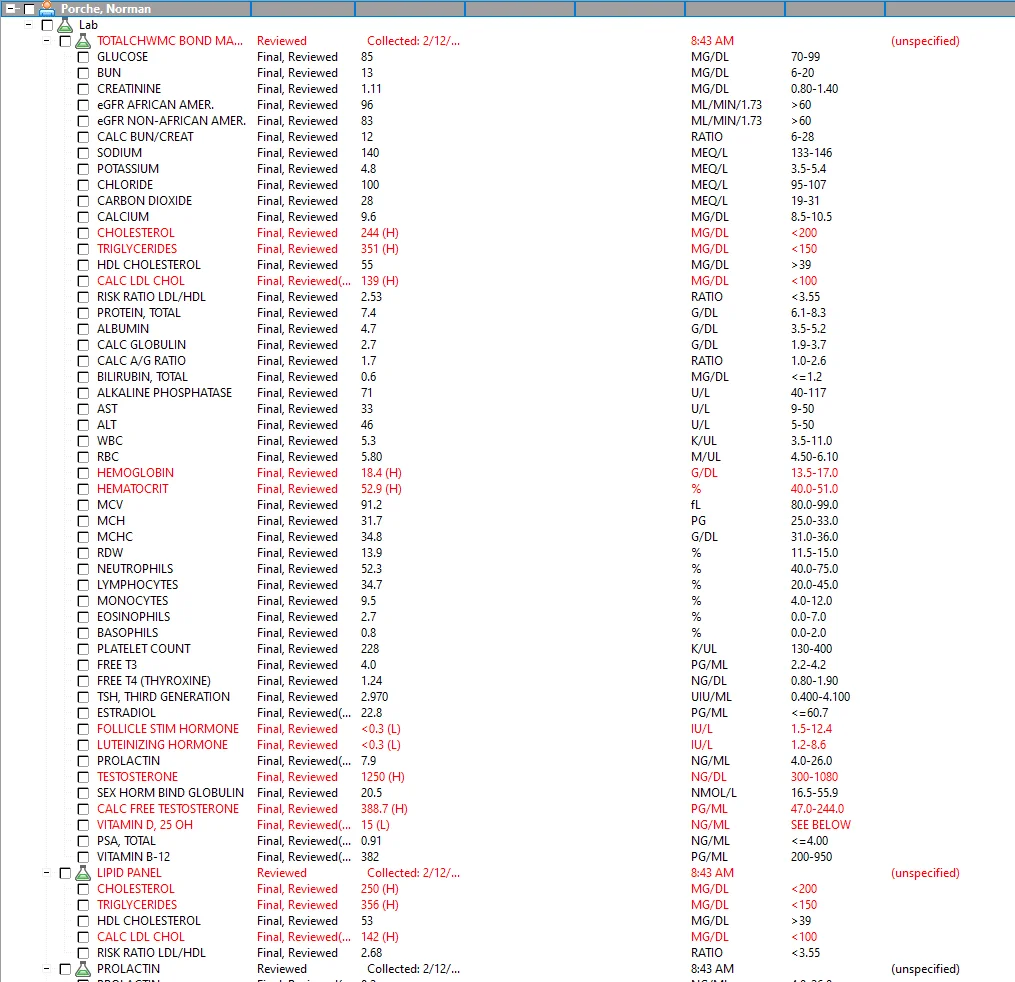Check the TOTALCHWMC BOND MA... panel checkbox

pos(65,41)
